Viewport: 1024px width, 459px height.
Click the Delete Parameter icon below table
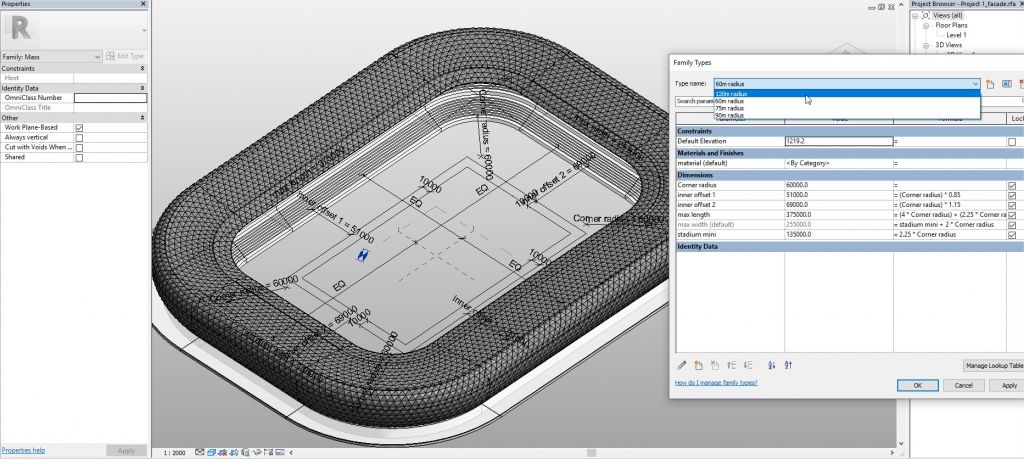(x=714, y=366)
